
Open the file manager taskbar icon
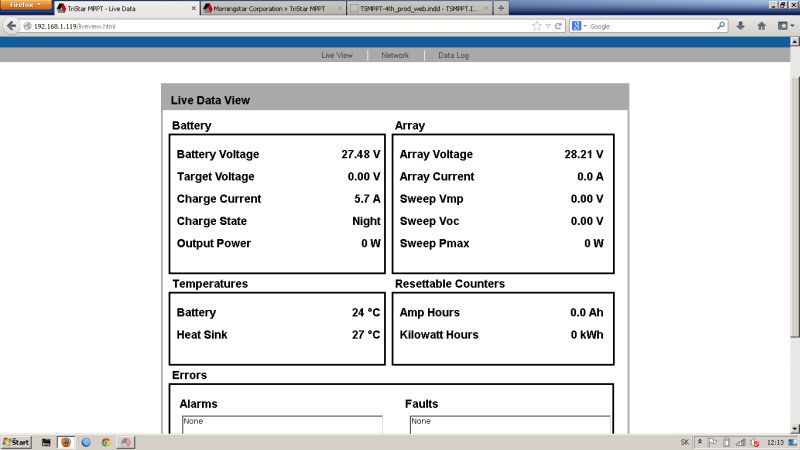click(x=46, y=442)
